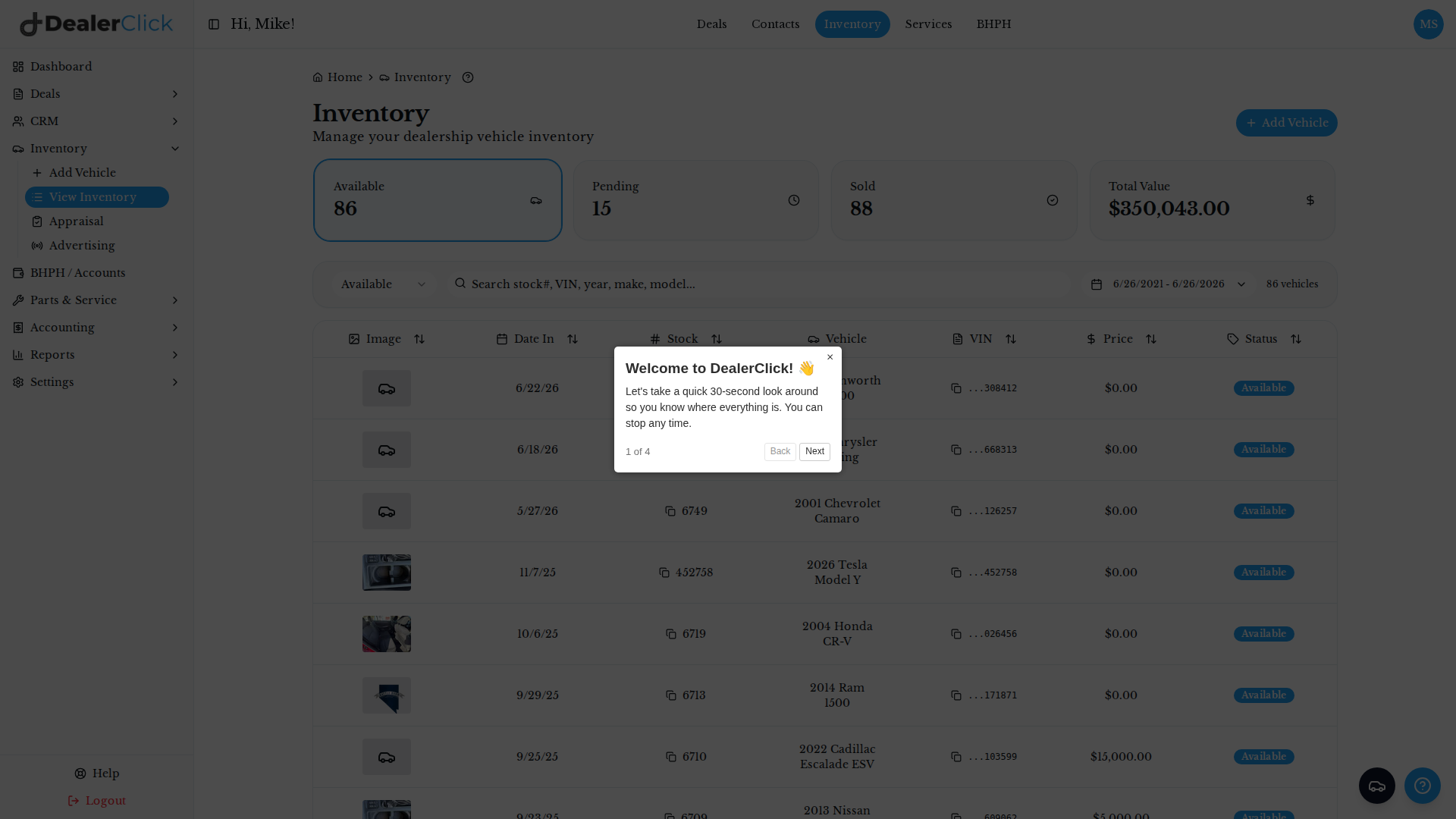
Task: Expand the Accounting sidebar section
Action: pos(96,328)
